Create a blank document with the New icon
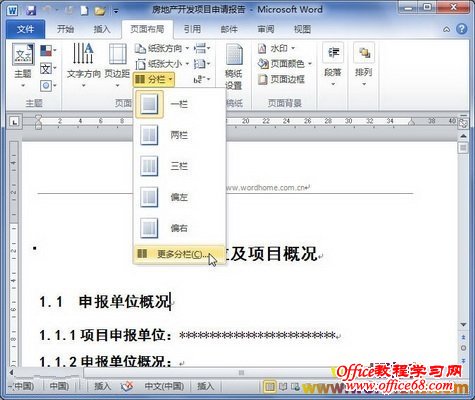 tap(84, 10)
